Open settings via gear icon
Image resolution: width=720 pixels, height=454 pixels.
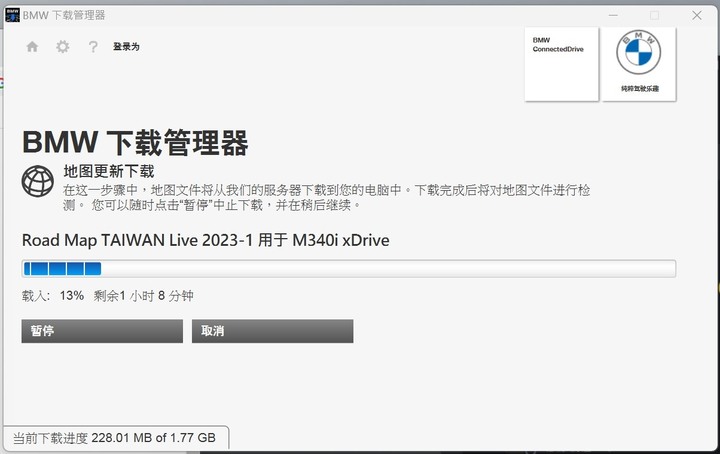click(62, 46)
